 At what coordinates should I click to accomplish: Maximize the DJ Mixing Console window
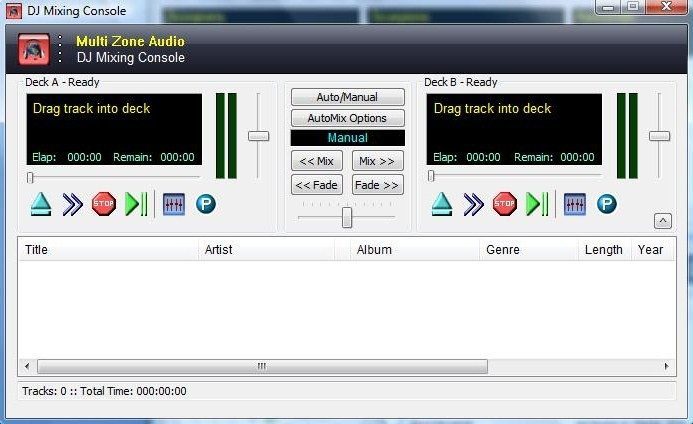[633, 7]
